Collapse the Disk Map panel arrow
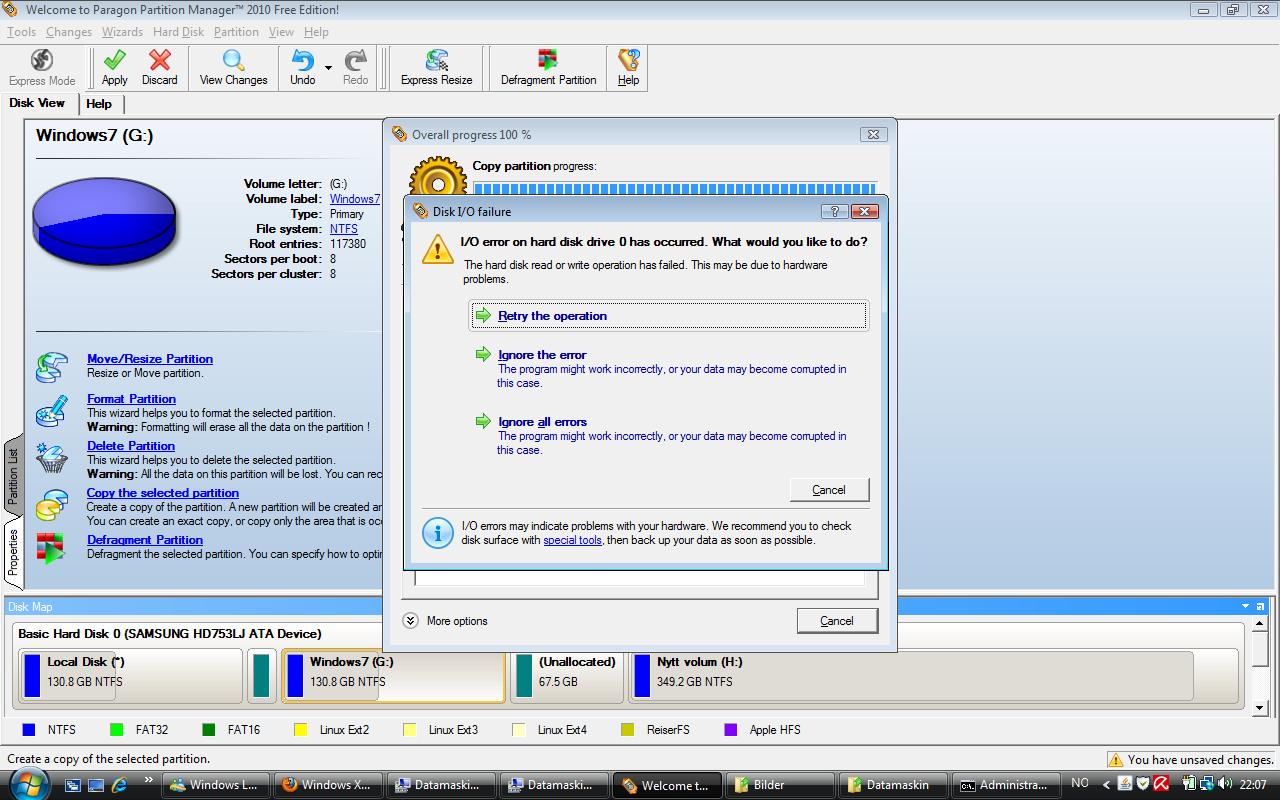1280x800 pixels. 1245,606
